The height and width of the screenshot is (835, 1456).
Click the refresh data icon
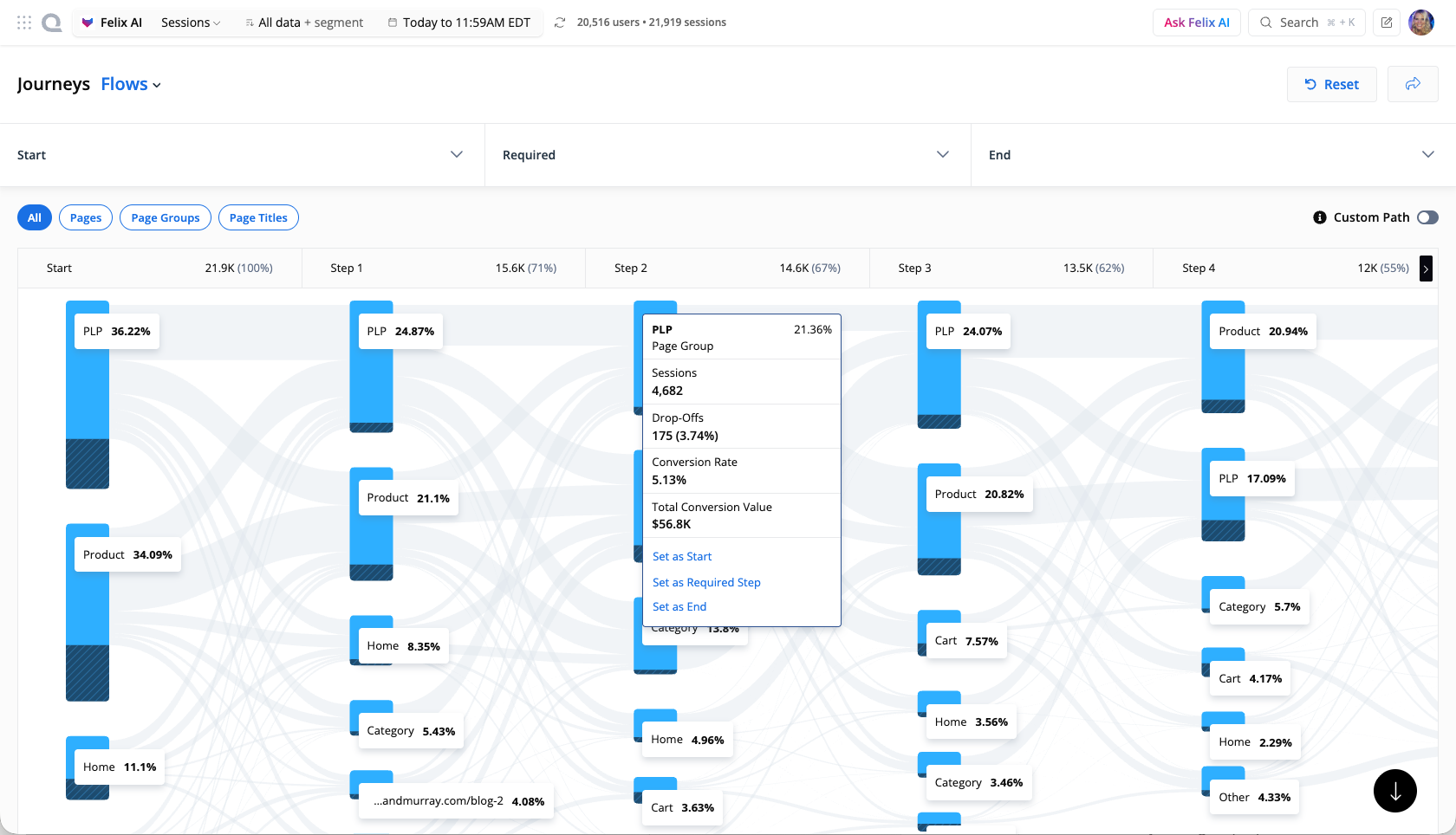coord(560,23)
